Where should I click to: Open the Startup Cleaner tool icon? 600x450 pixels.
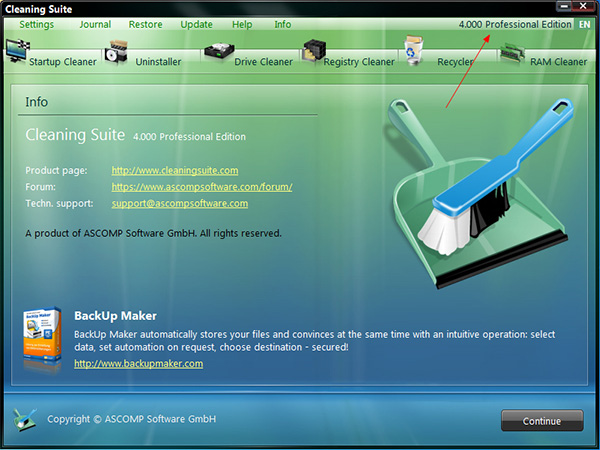(x=17, y=48)
